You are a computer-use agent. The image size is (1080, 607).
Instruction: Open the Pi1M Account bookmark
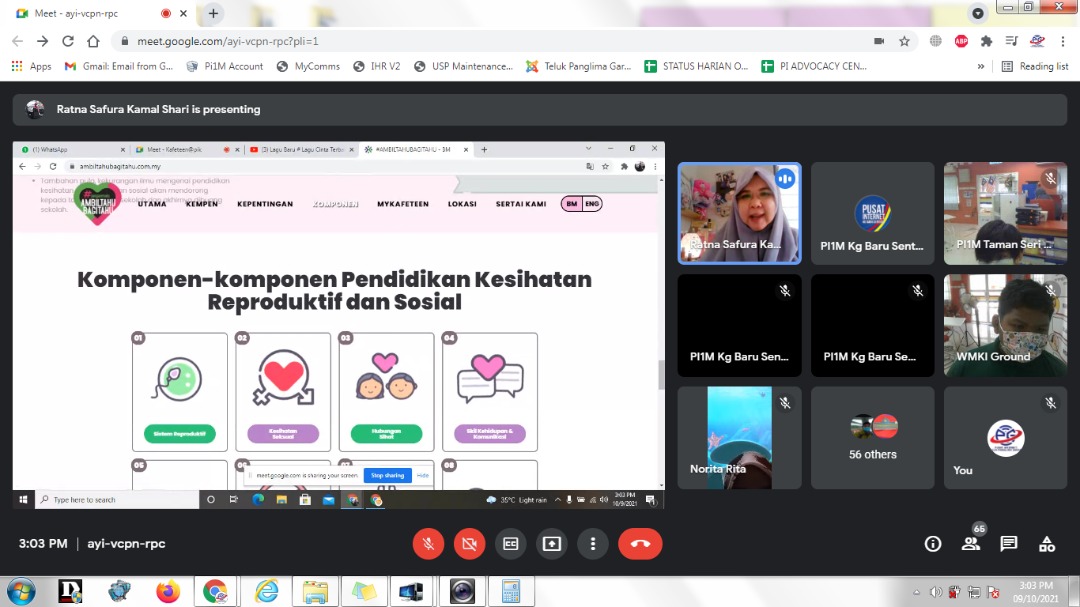(225, 66)
